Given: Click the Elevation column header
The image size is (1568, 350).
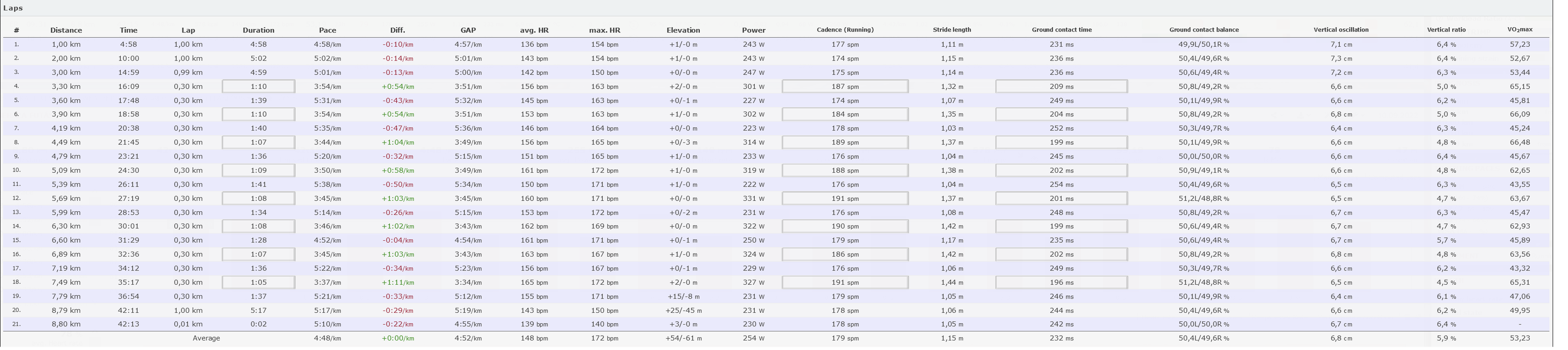Looking at the screenshot, I should [683, 30].
